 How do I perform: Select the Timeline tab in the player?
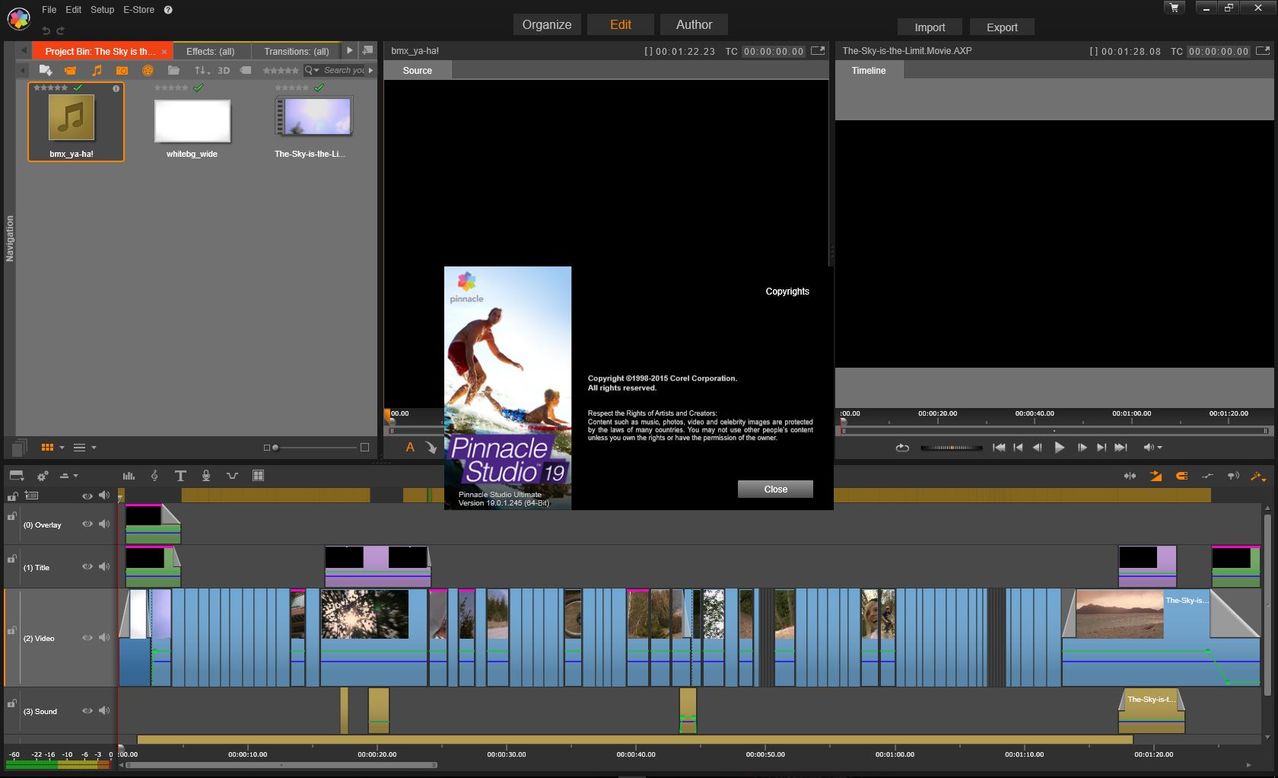click(x=868, y=70)
